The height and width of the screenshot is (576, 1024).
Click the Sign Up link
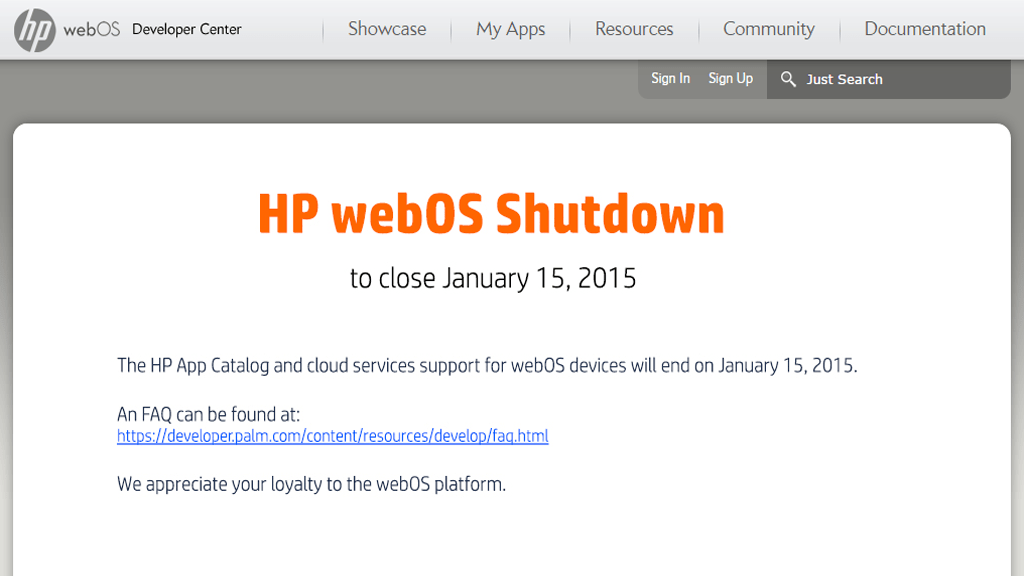click(731, 78)
